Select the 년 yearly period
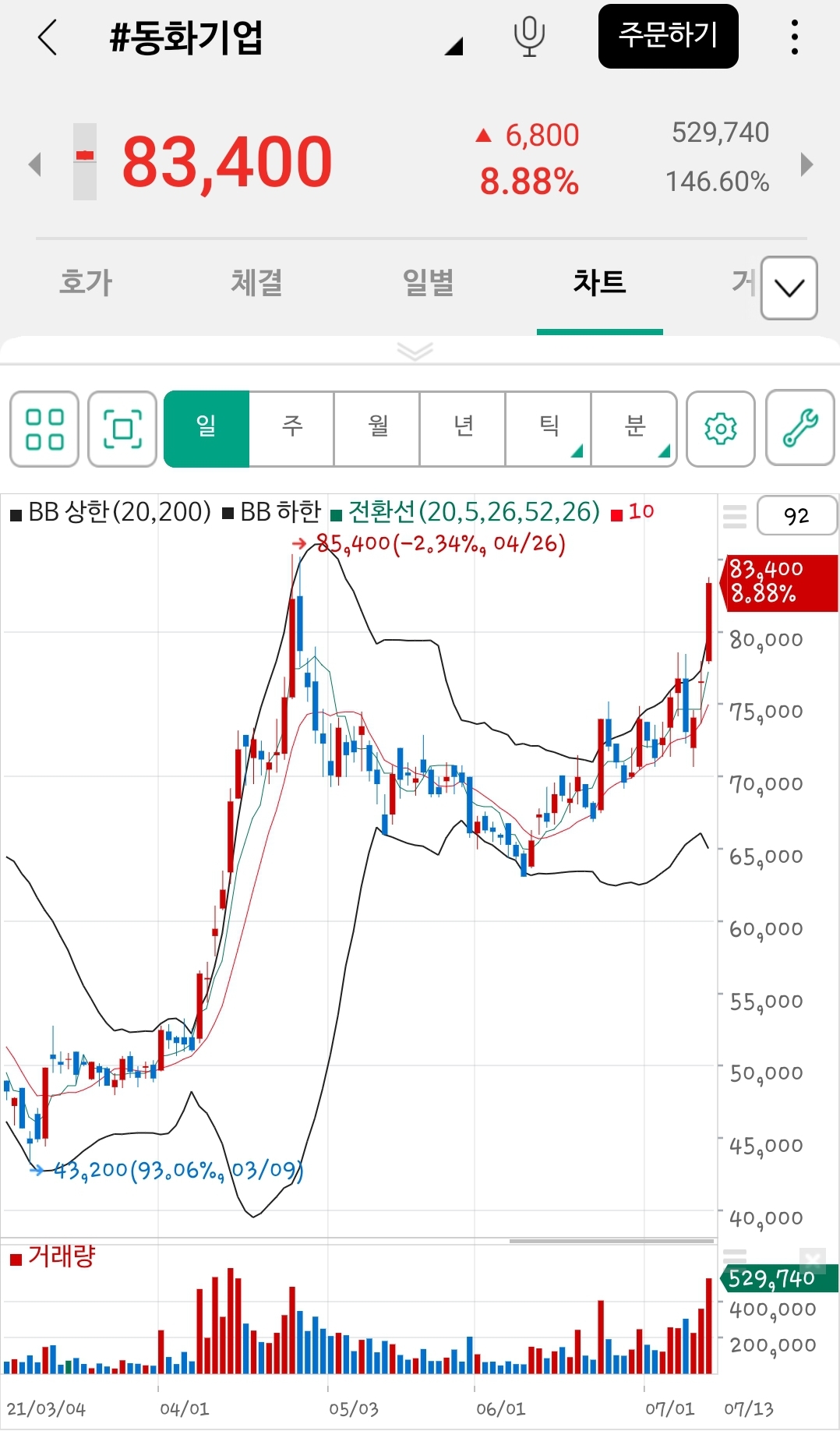Viewport: 840px width, 1431px height. pos(463,429)
